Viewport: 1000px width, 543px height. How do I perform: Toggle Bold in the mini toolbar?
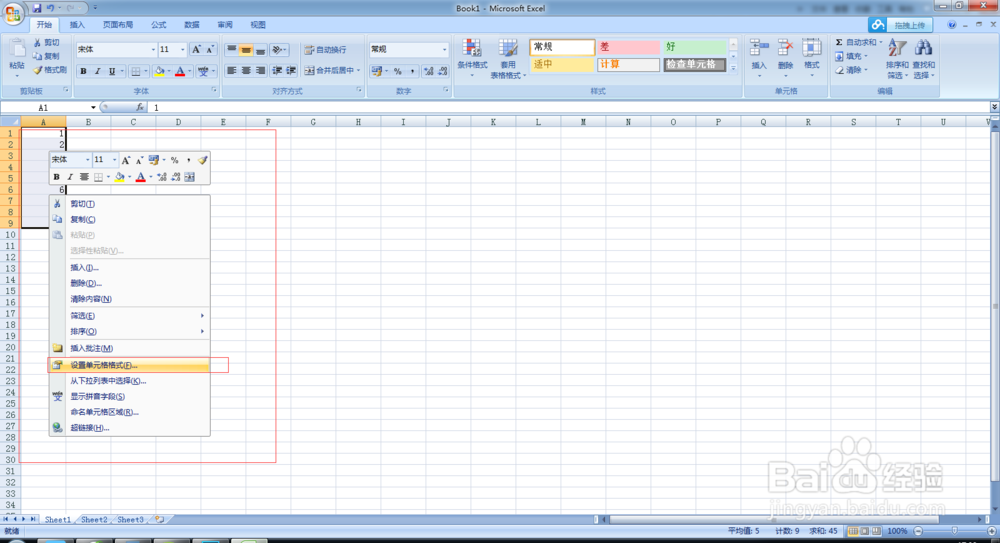(56, 177)
